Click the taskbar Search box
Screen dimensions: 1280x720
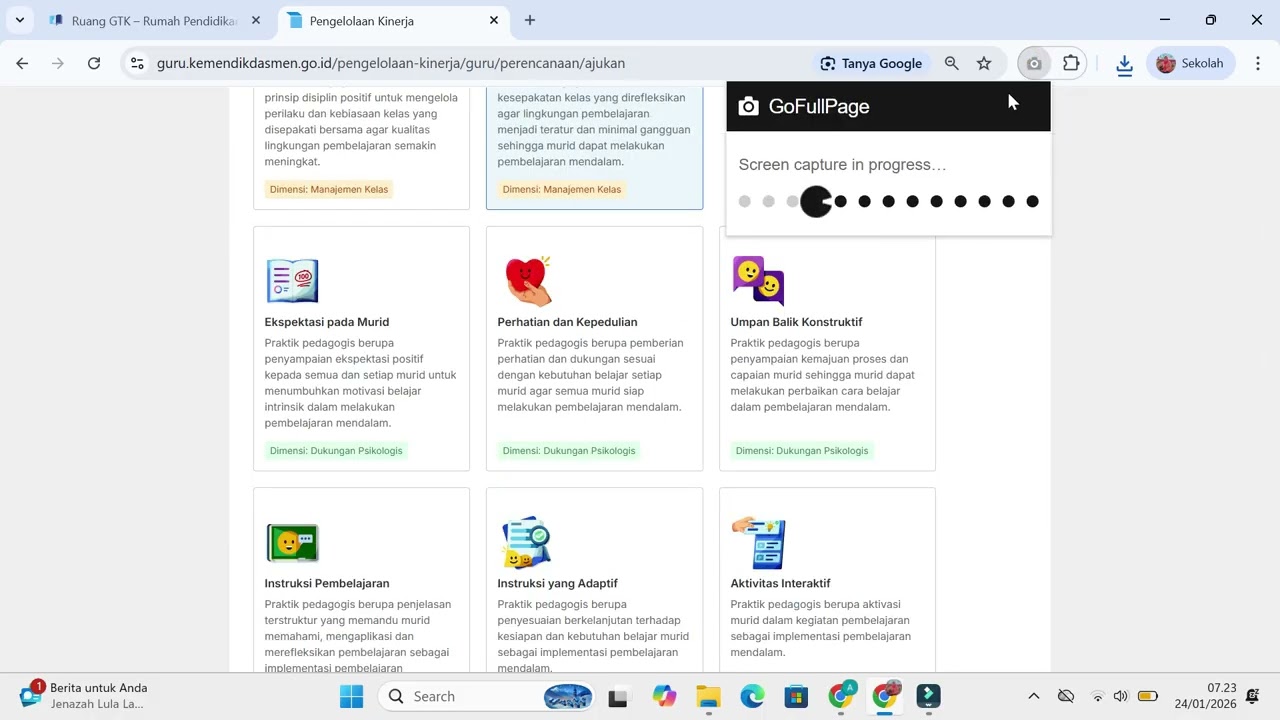pyautogui.click(x=487, y=696)
